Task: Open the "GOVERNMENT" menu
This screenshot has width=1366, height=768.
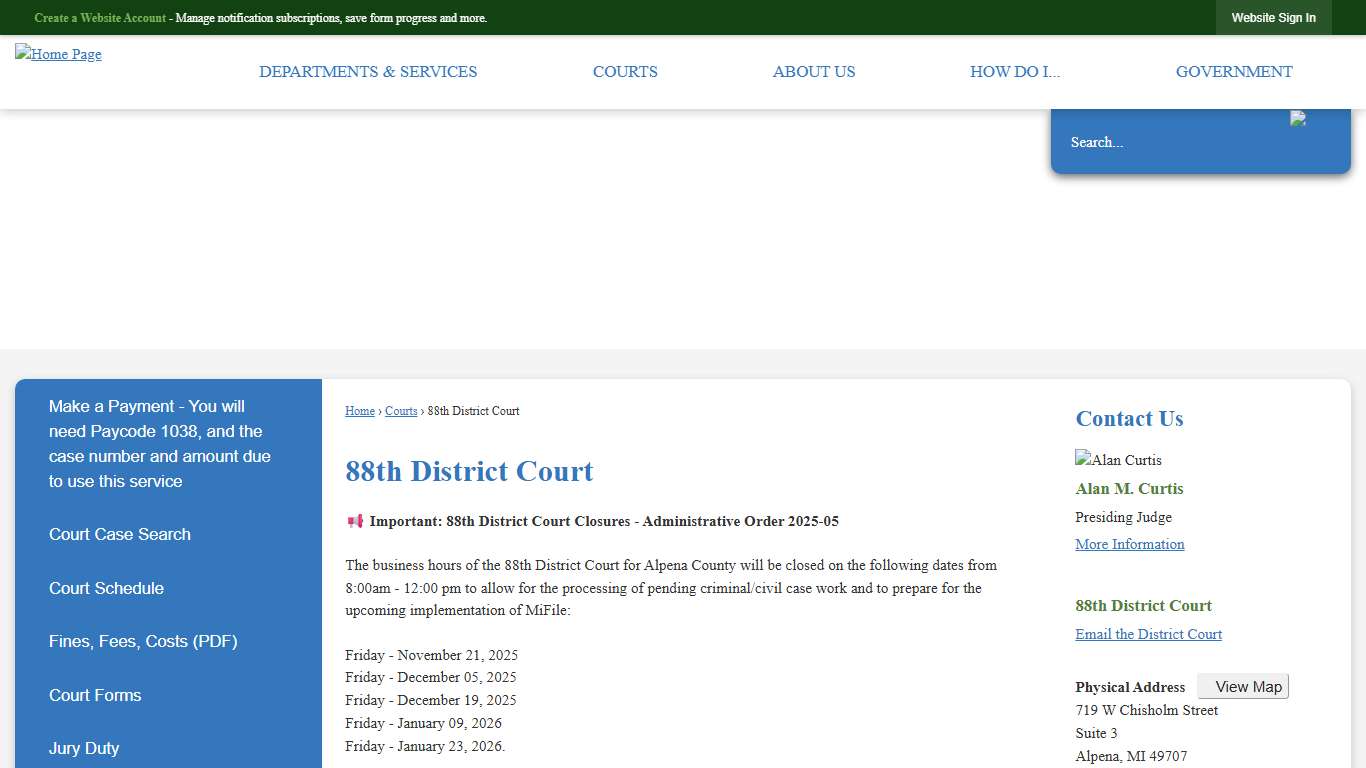Action: (1233, 71)
